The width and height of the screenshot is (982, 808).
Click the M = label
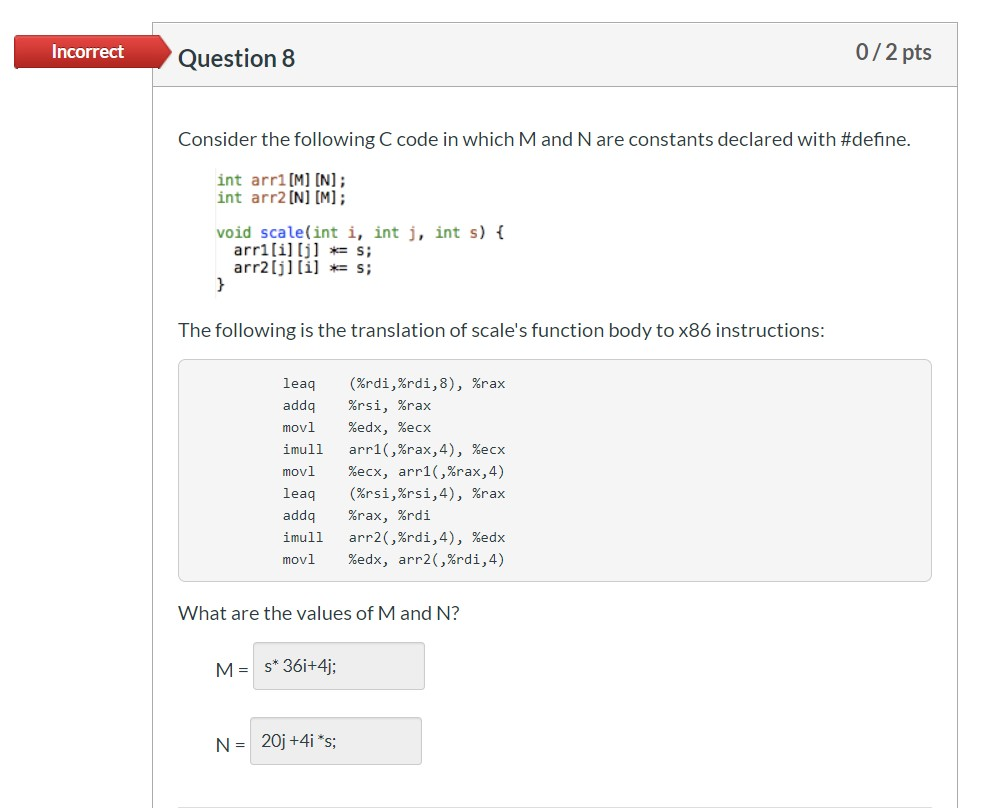point(232,669)
